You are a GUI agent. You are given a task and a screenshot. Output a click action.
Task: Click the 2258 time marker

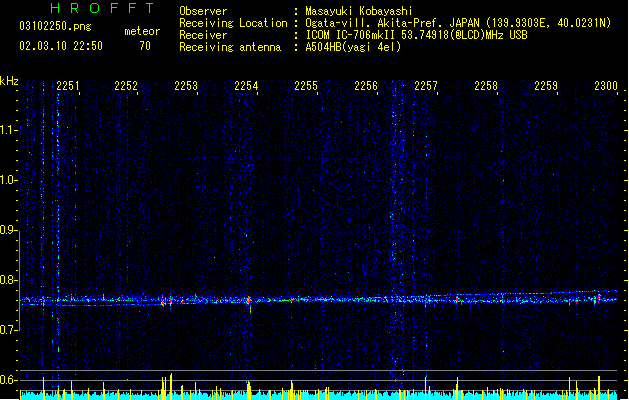pos(486,86)
